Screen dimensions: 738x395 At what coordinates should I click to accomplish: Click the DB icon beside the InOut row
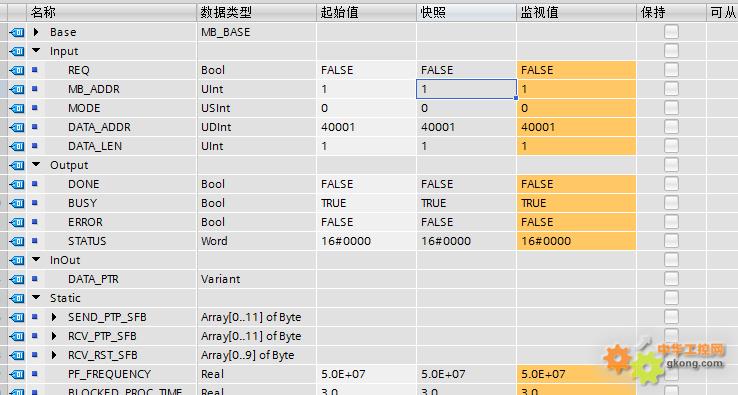pos(17,260)
